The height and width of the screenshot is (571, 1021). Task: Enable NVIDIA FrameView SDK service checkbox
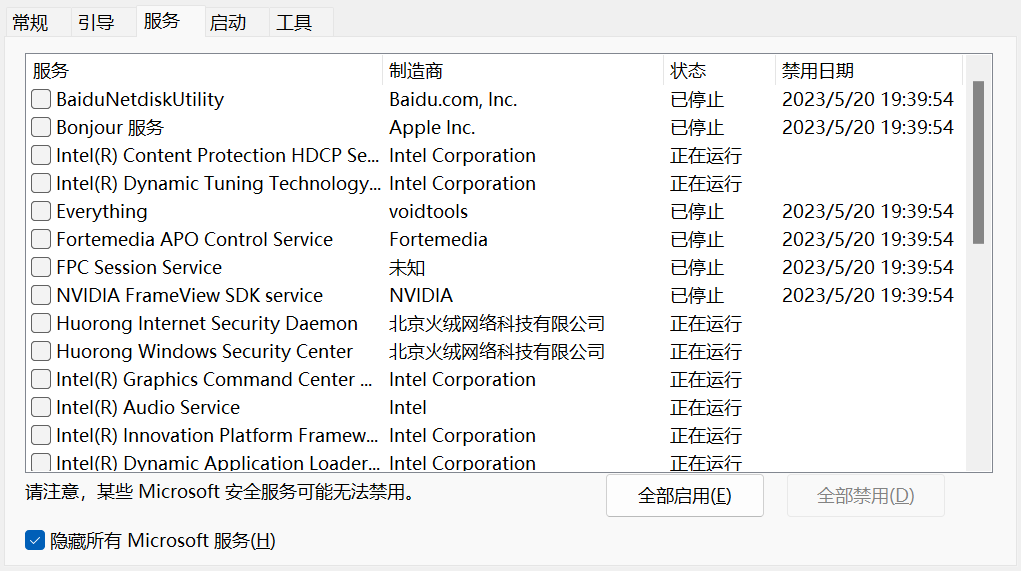(x=41, y=295)
